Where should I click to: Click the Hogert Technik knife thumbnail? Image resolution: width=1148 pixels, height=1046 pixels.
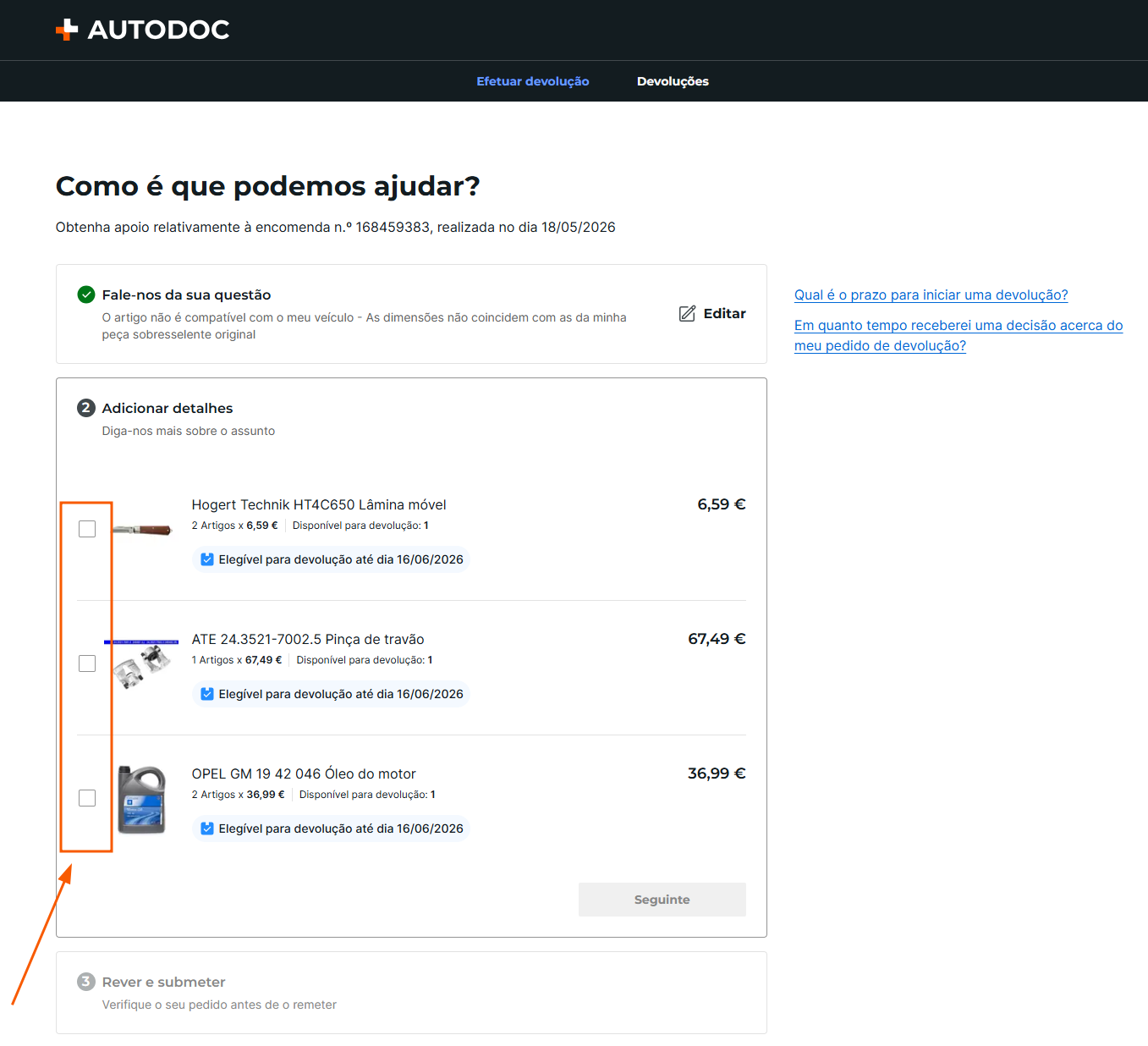tap(142, 530)
